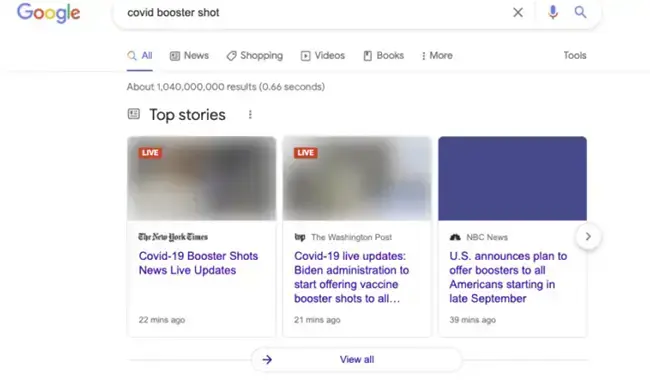Switch to the Videos tab
The image size is (650, 390).
[323, 56]
